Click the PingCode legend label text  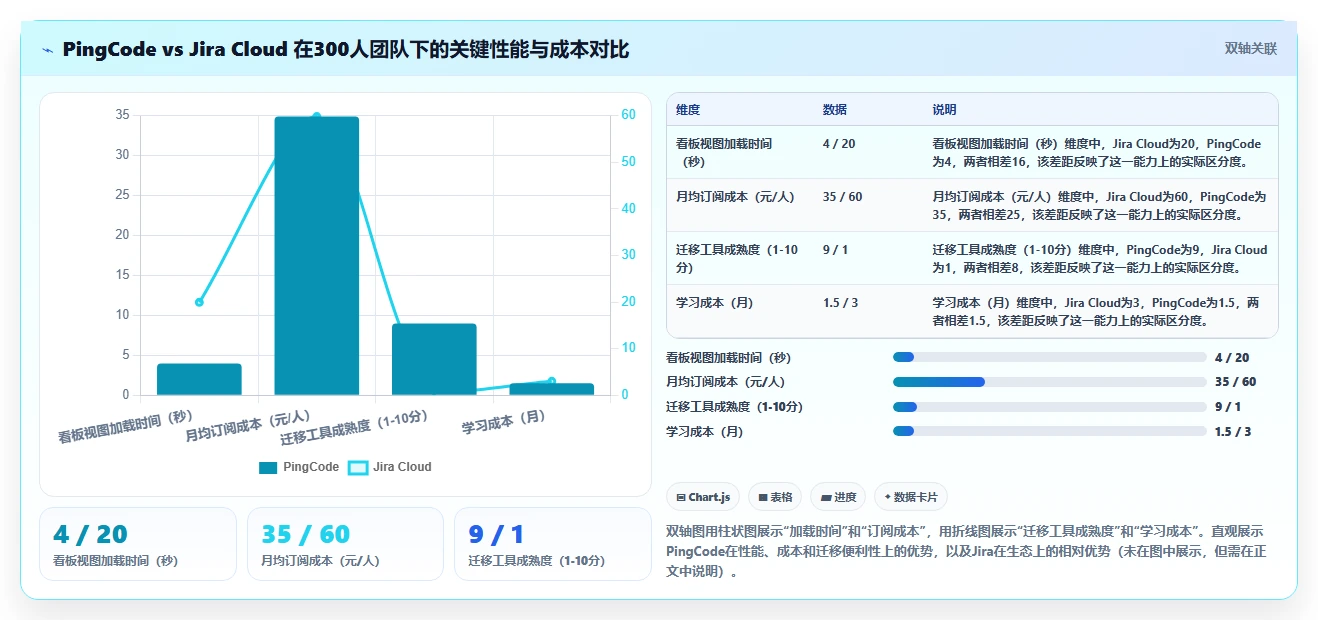pos(311,467)
